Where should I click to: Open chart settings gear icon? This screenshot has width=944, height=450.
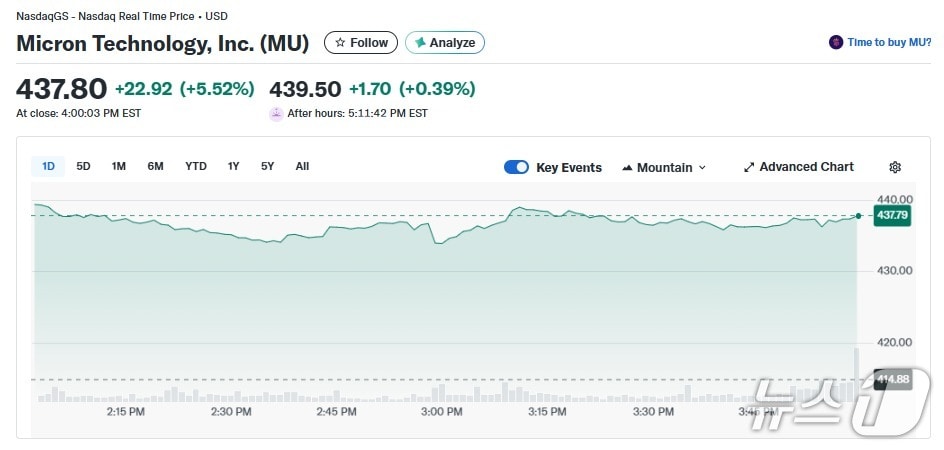(895, 167)
